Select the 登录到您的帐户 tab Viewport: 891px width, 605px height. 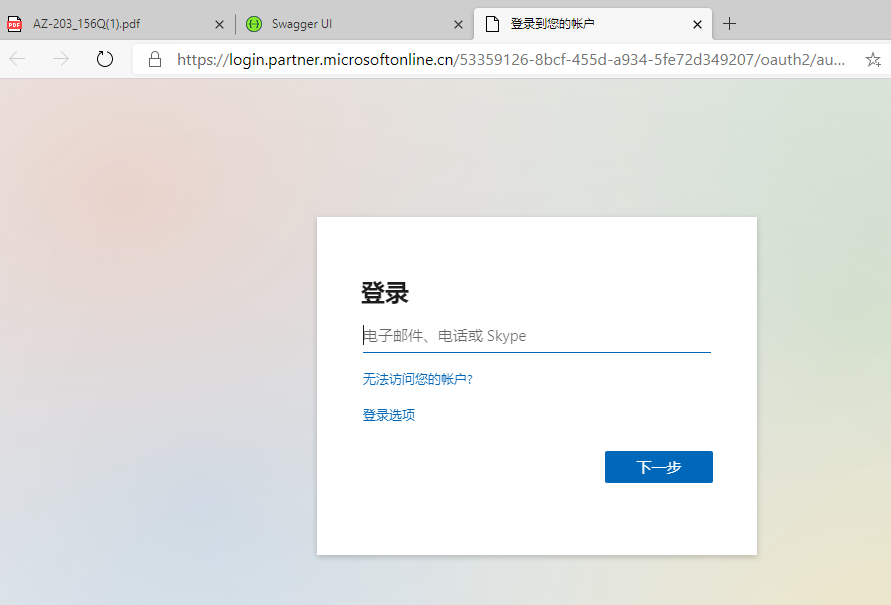(x=593, y=24)
